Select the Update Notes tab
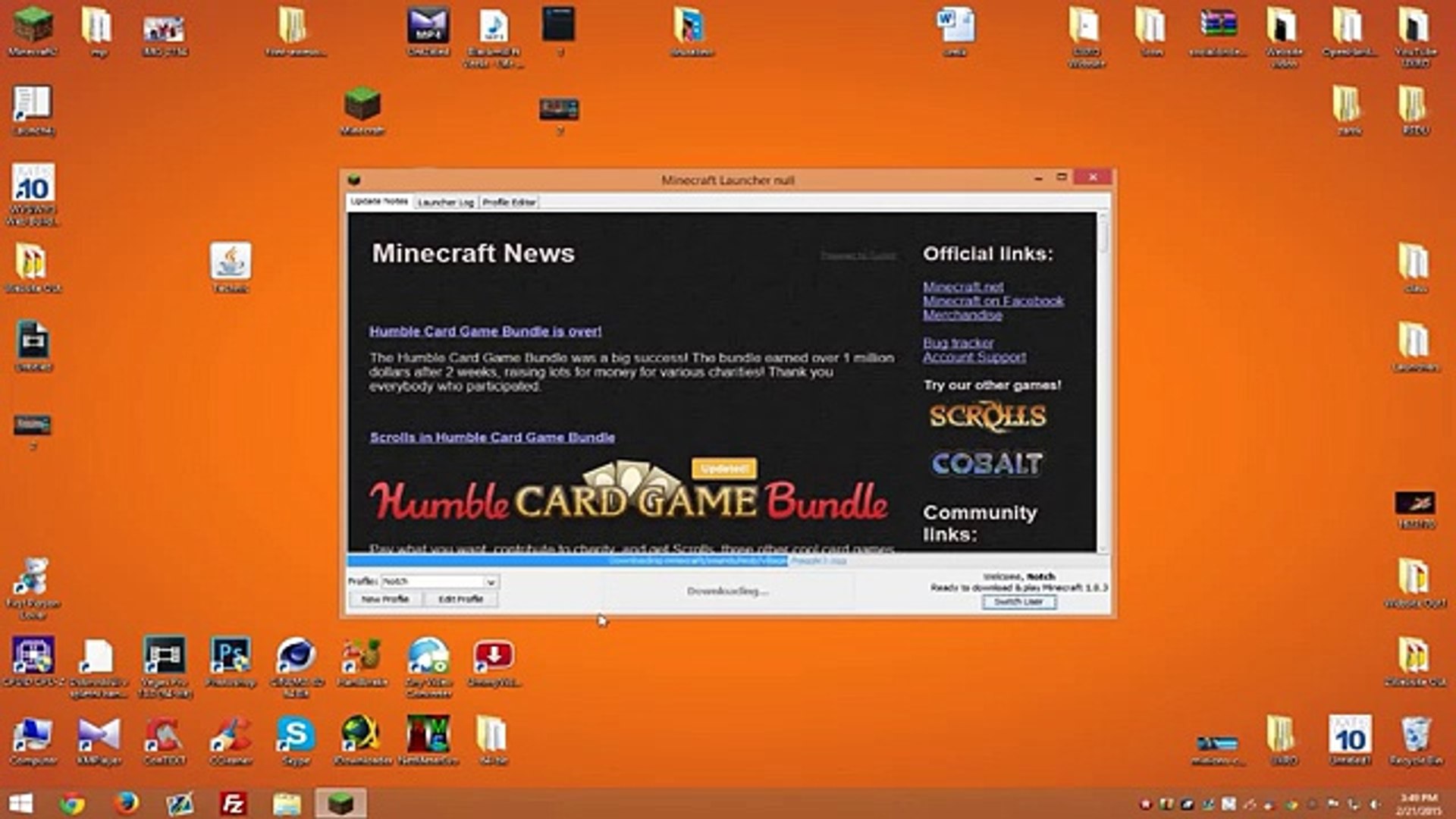This screenshot has height=819, width=1456. click(379, 202)
